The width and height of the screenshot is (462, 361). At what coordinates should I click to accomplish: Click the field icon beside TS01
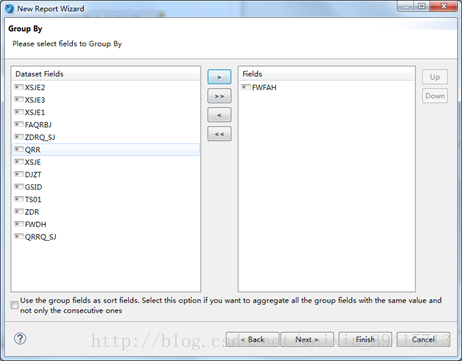19,199
